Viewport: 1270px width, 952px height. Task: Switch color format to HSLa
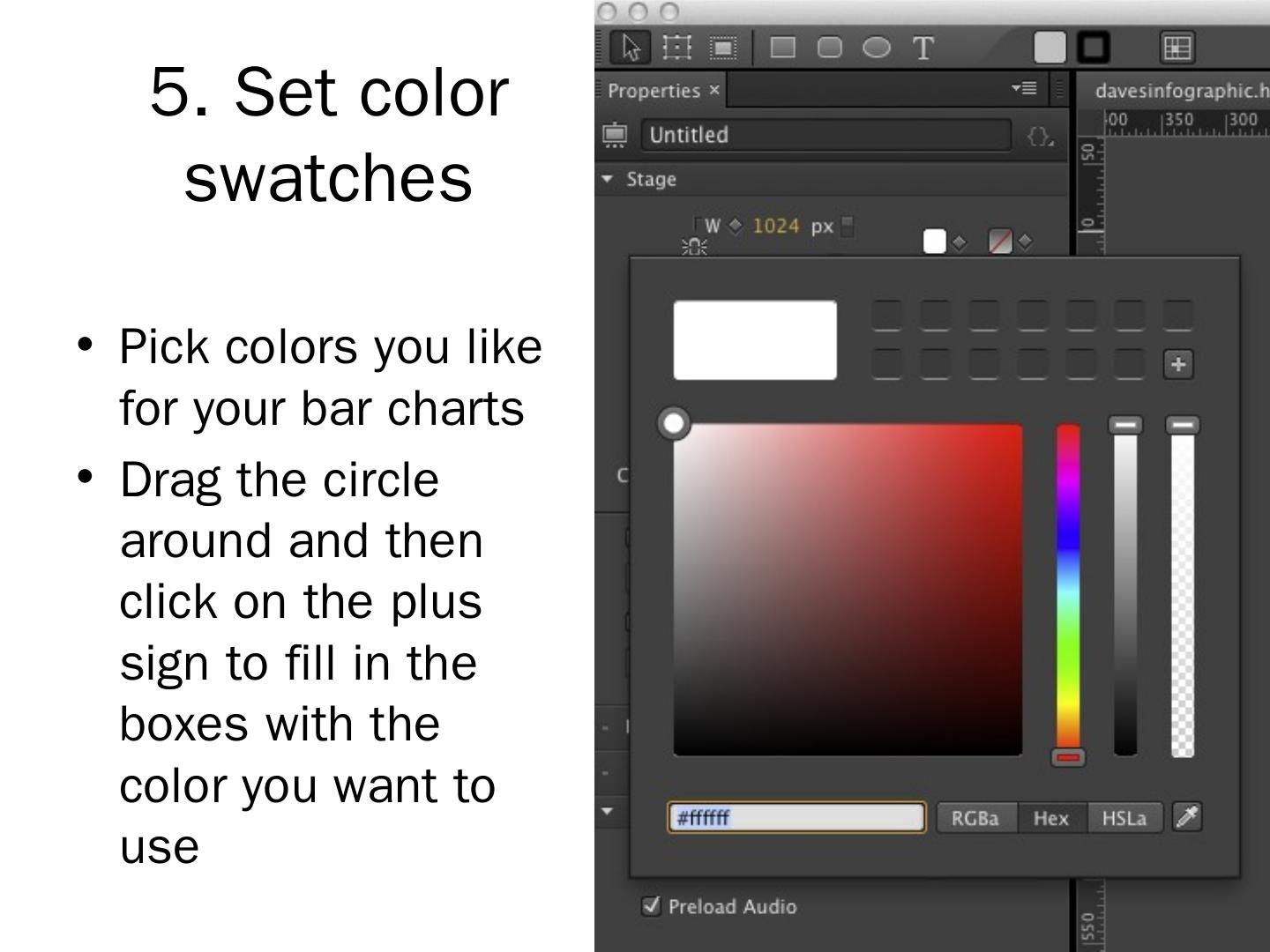point(1124,818)
